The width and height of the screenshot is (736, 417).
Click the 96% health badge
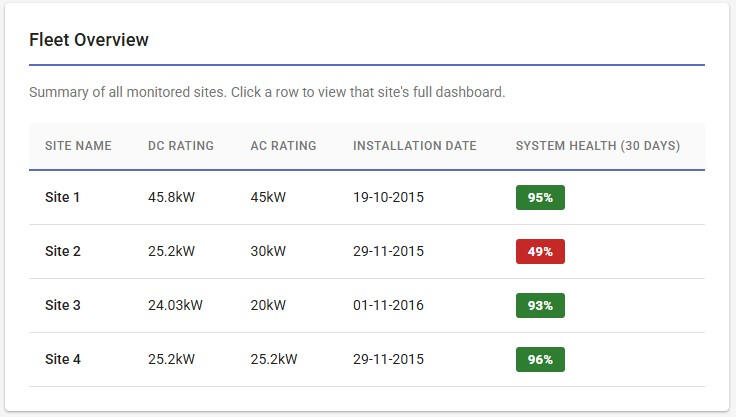point(540,360)
